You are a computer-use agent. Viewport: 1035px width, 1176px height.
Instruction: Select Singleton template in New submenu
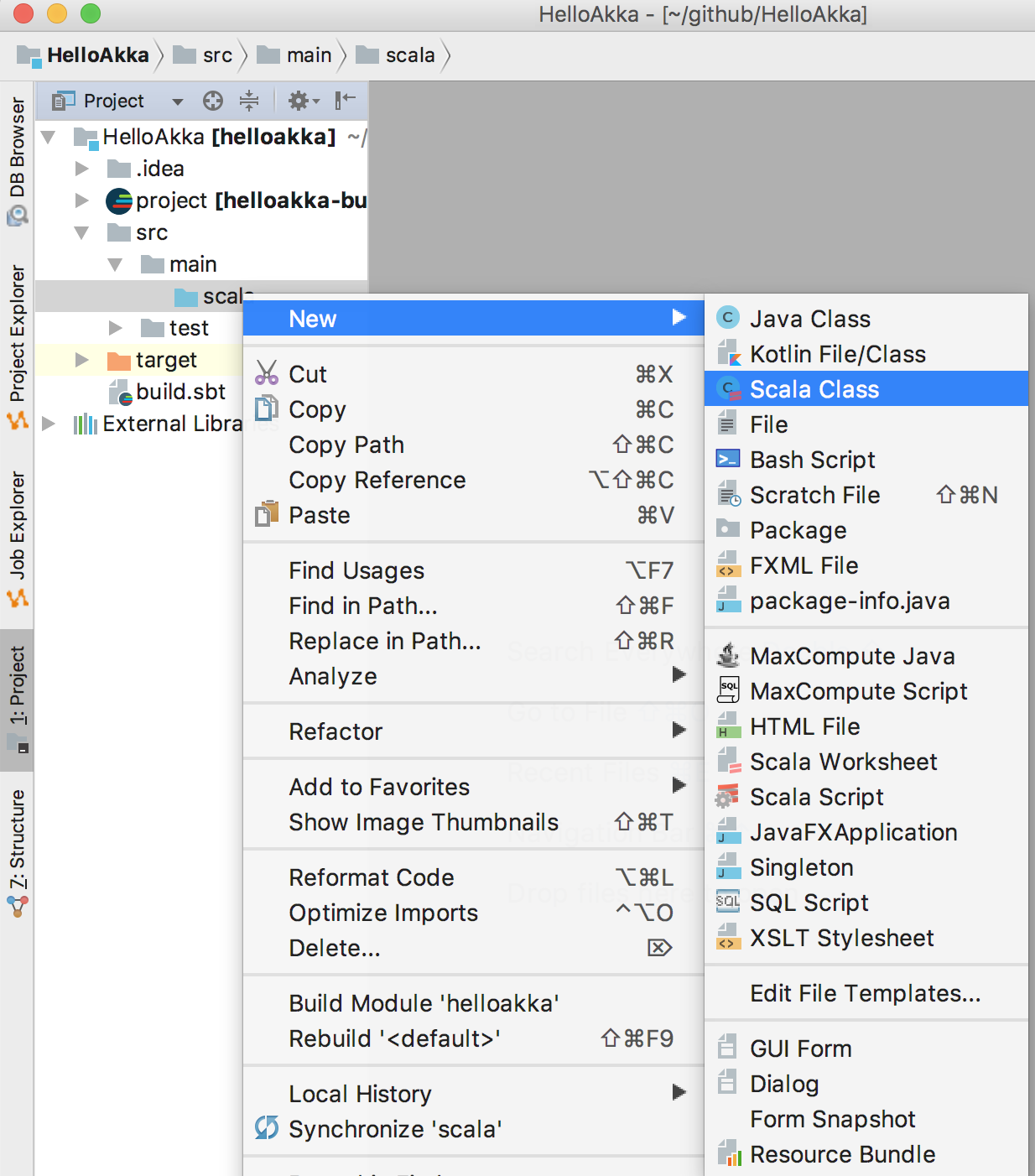tap(866, 866)
